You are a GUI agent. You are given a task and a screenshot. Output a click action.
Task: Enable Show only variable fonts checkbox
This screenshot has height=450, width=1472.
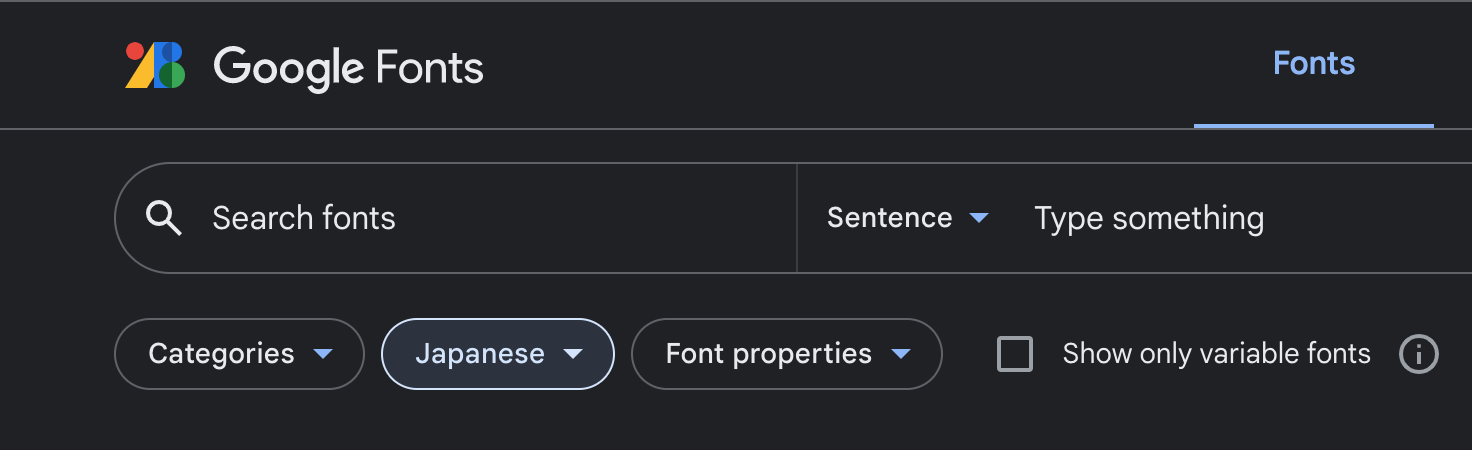click(x=1015, y=354)
